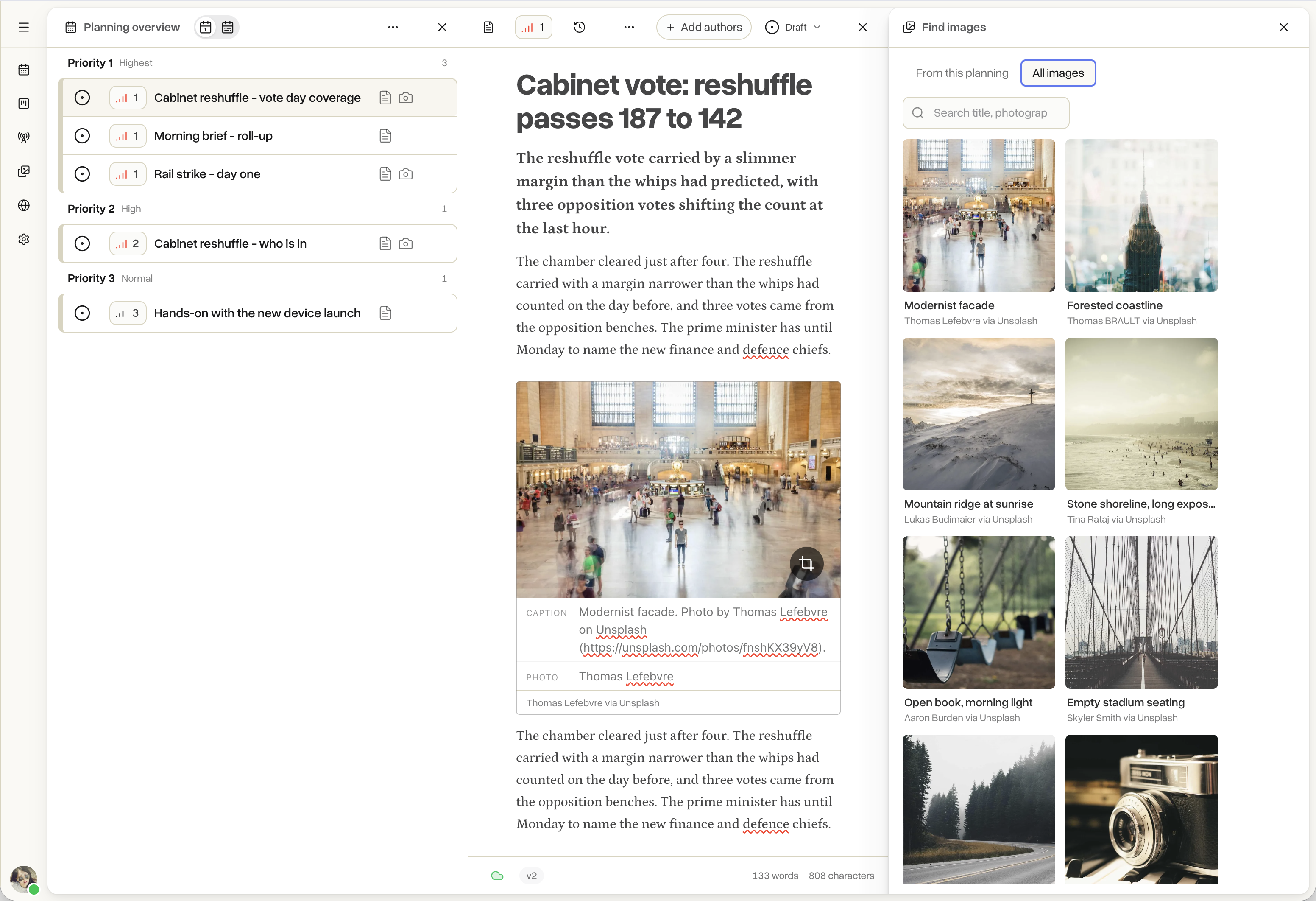
Task: Click the unsplash.com photo URL in the caption
Action: click(x=701, y=648)
